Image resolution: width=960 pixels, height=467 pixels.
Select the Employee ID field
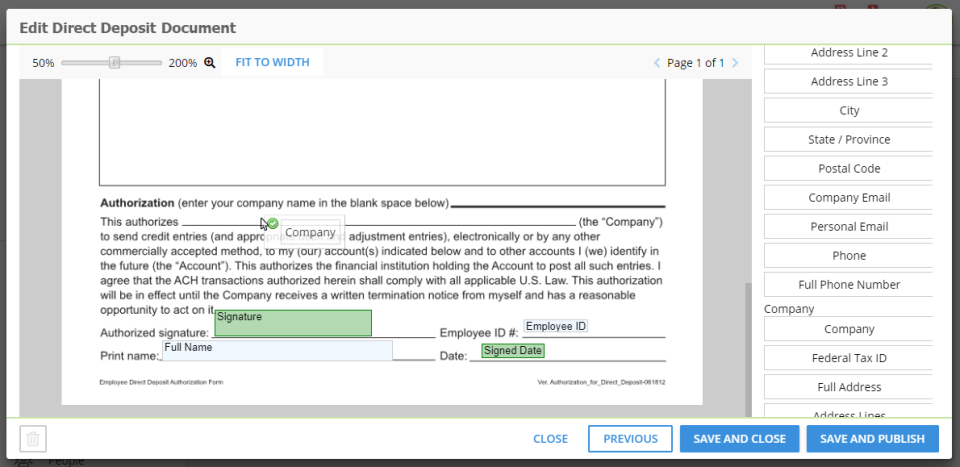(x=556, y=327)
